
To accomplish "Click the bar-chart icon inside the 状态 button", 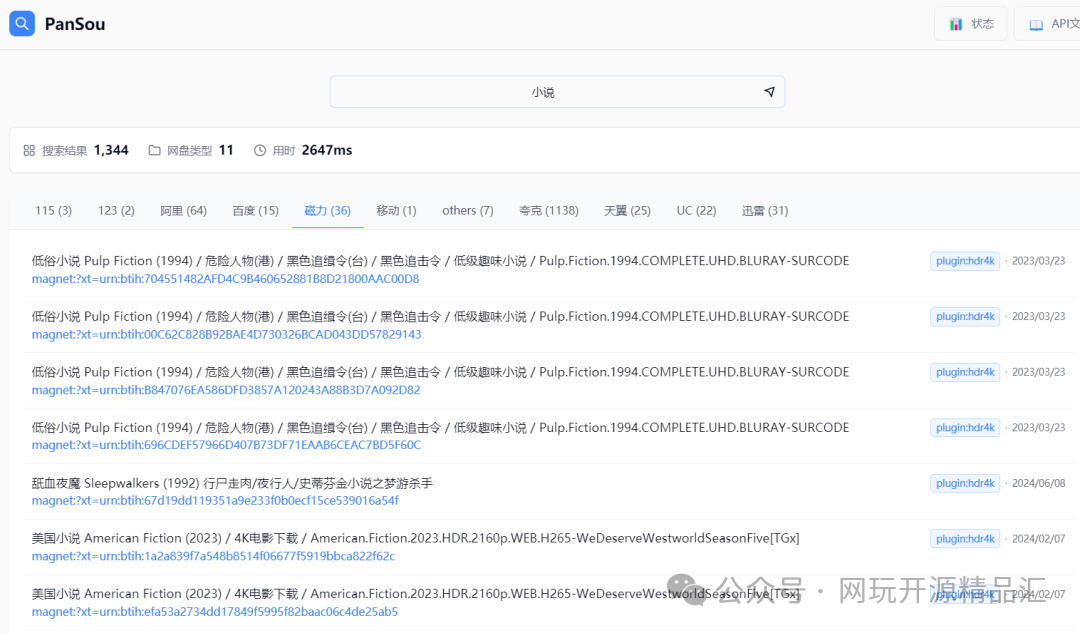I will click(956, 23).
